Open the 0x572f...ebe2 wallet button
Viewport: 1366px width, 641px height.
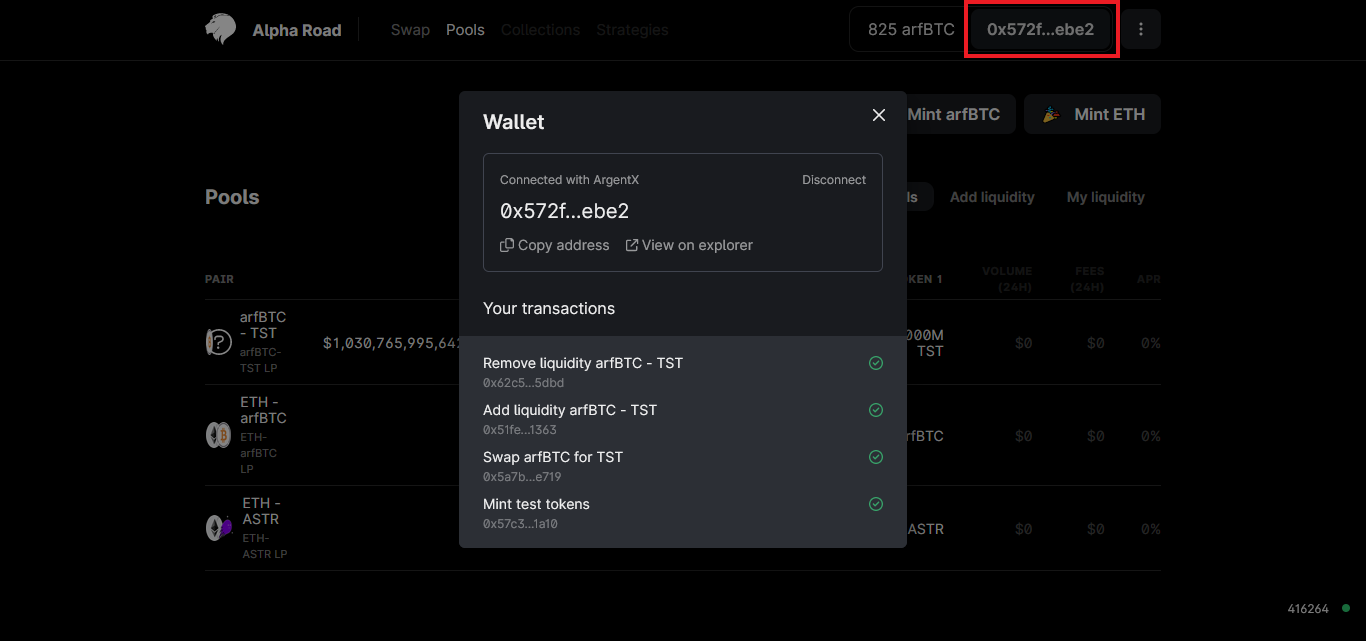(x=1040, y=30)
